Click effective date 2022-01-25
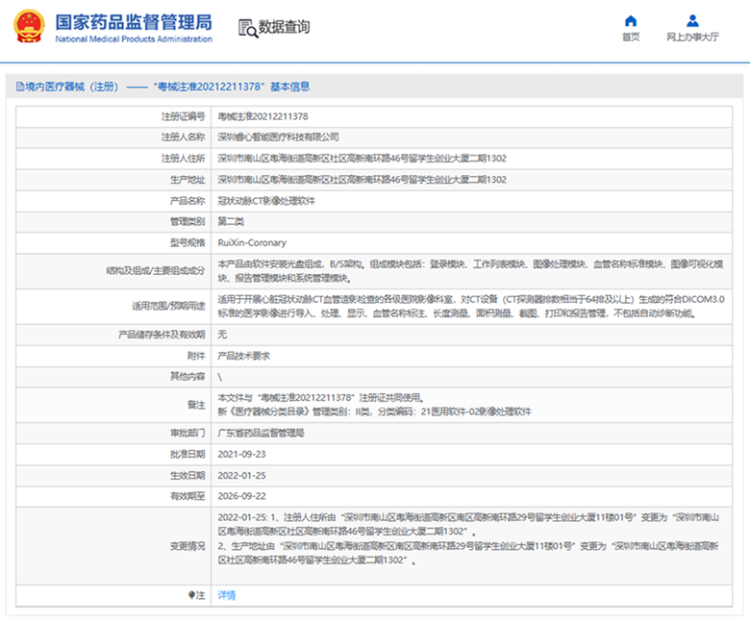This screenshot has height=623, width=750. pos(242,475)
